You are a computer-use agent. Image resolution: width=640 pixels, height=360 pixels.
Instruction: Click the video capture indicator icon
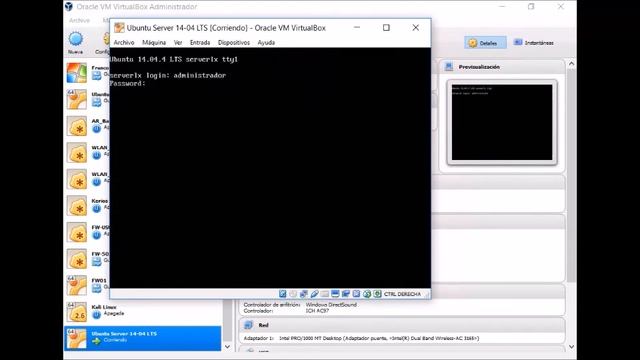346,293
